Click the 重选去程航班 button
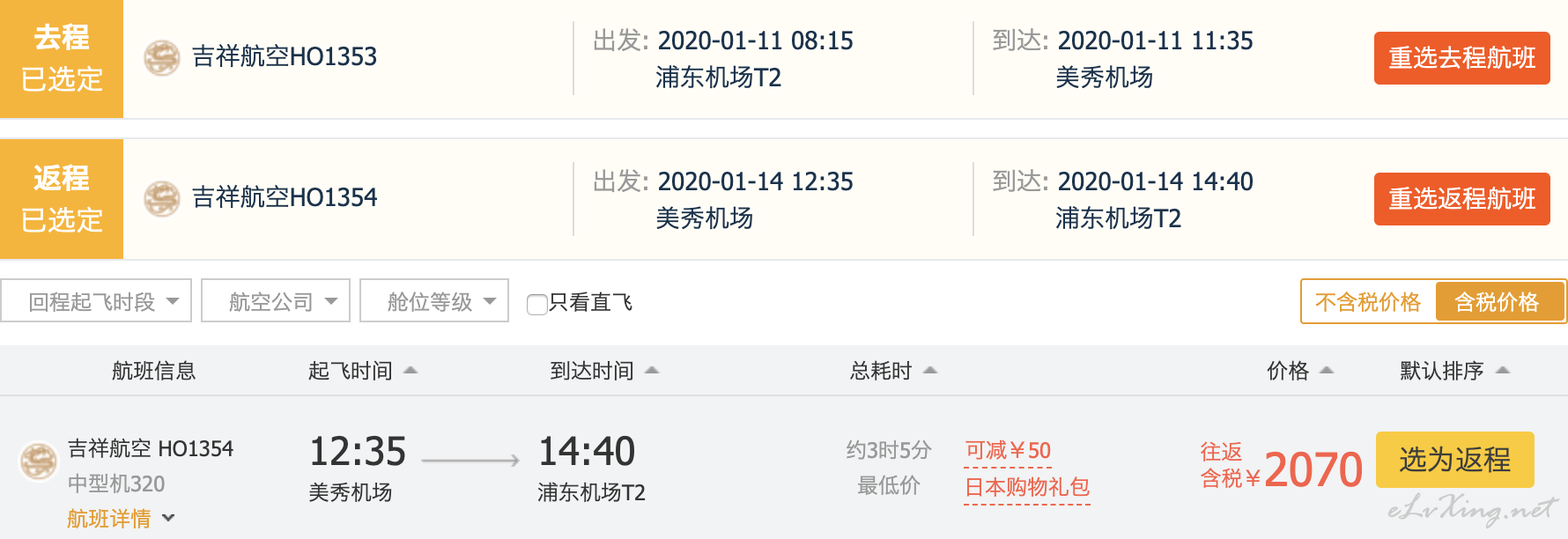1568x539 pixels. [1462, 58]
